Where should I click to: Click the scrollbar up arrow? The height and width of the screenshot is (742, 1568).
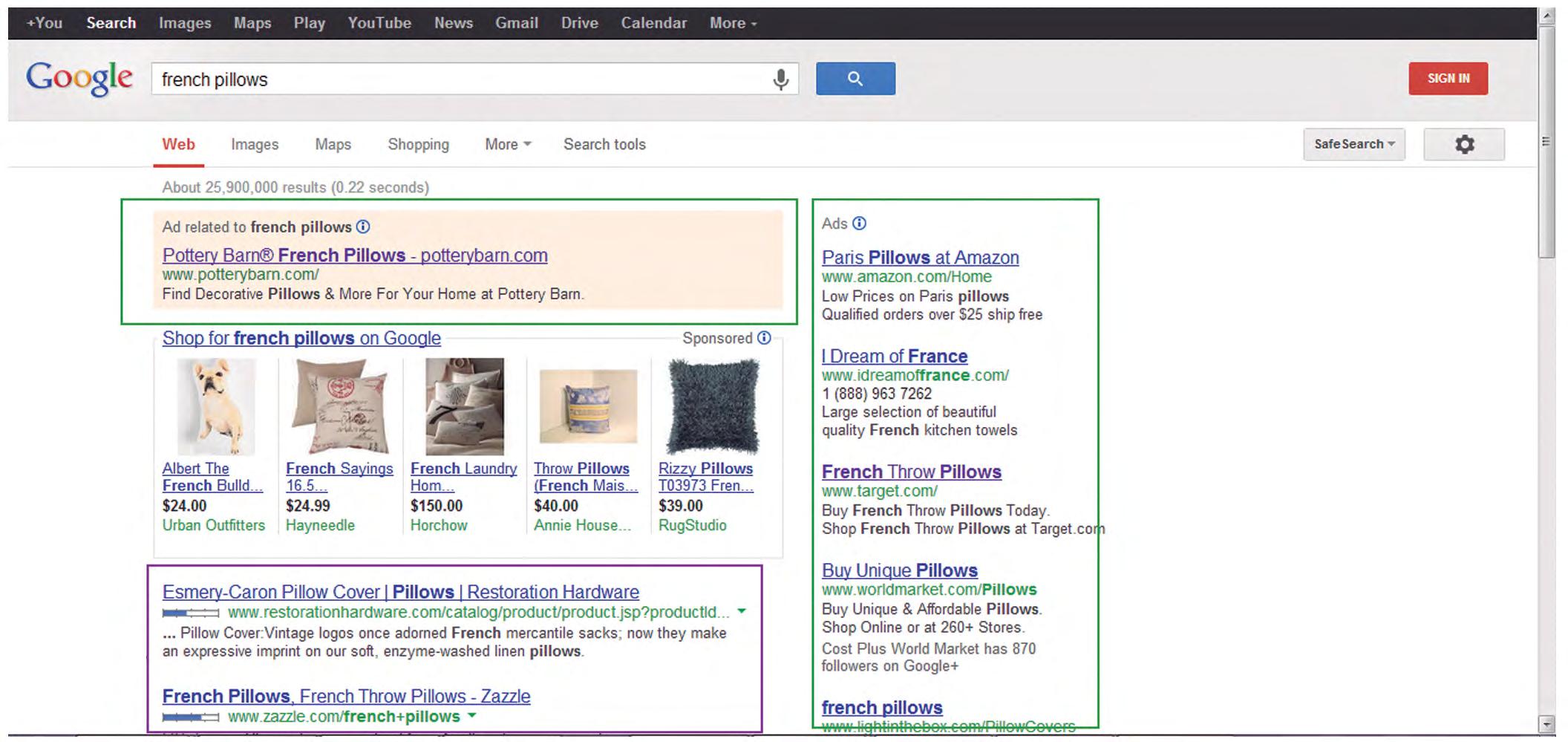coord(1546,16)
